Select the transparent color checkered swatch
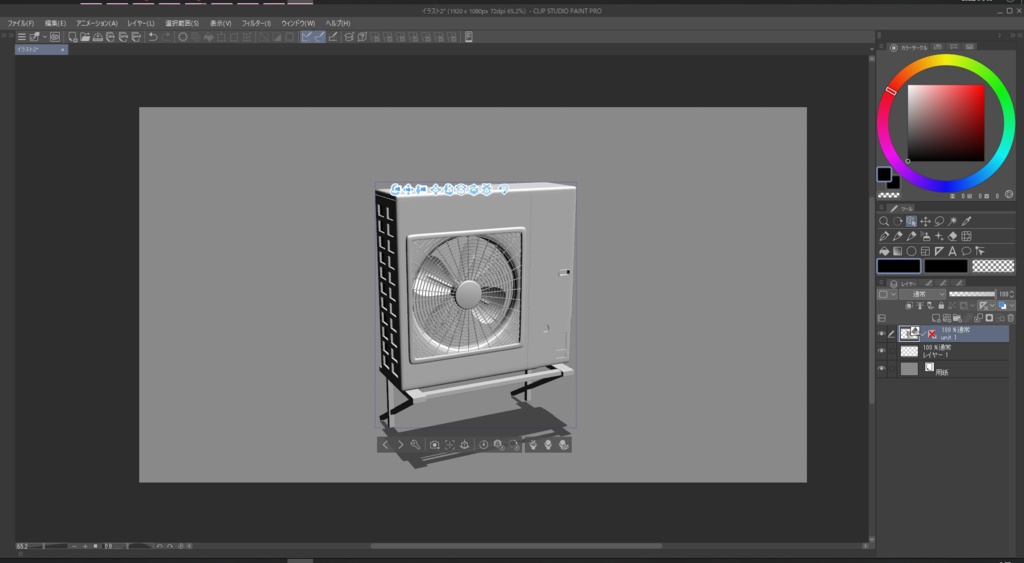This screenshot has width=1024, height=563. 993,266
